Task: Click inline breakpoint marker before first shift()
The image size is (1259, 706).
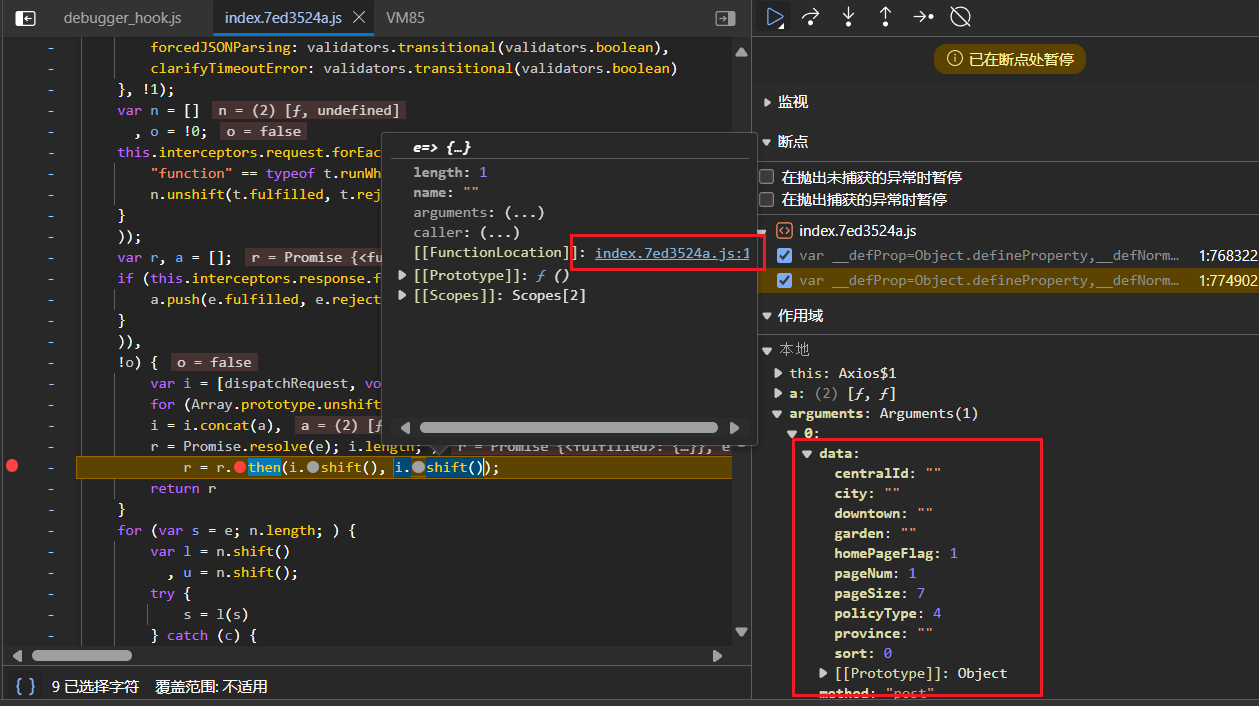Action: click(313, 468)
